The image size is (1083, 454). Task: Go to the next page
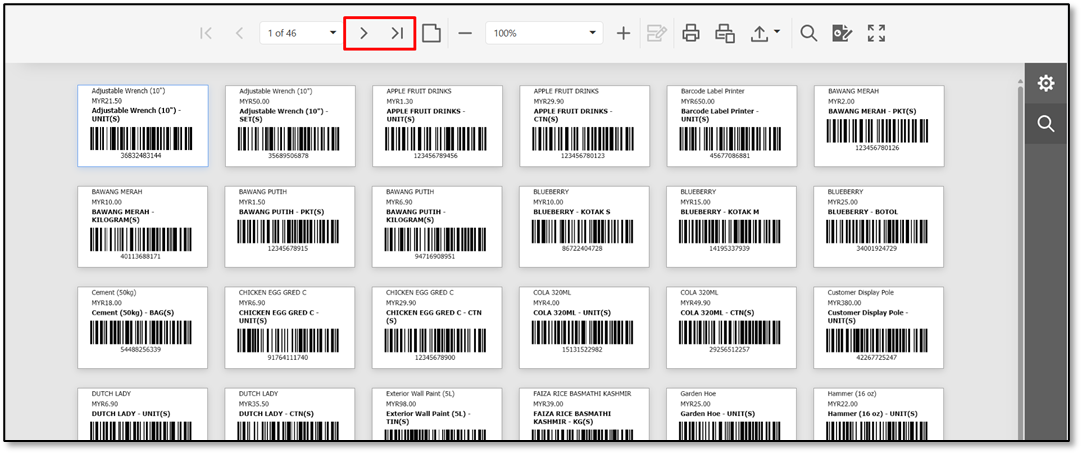coord(364,32)
